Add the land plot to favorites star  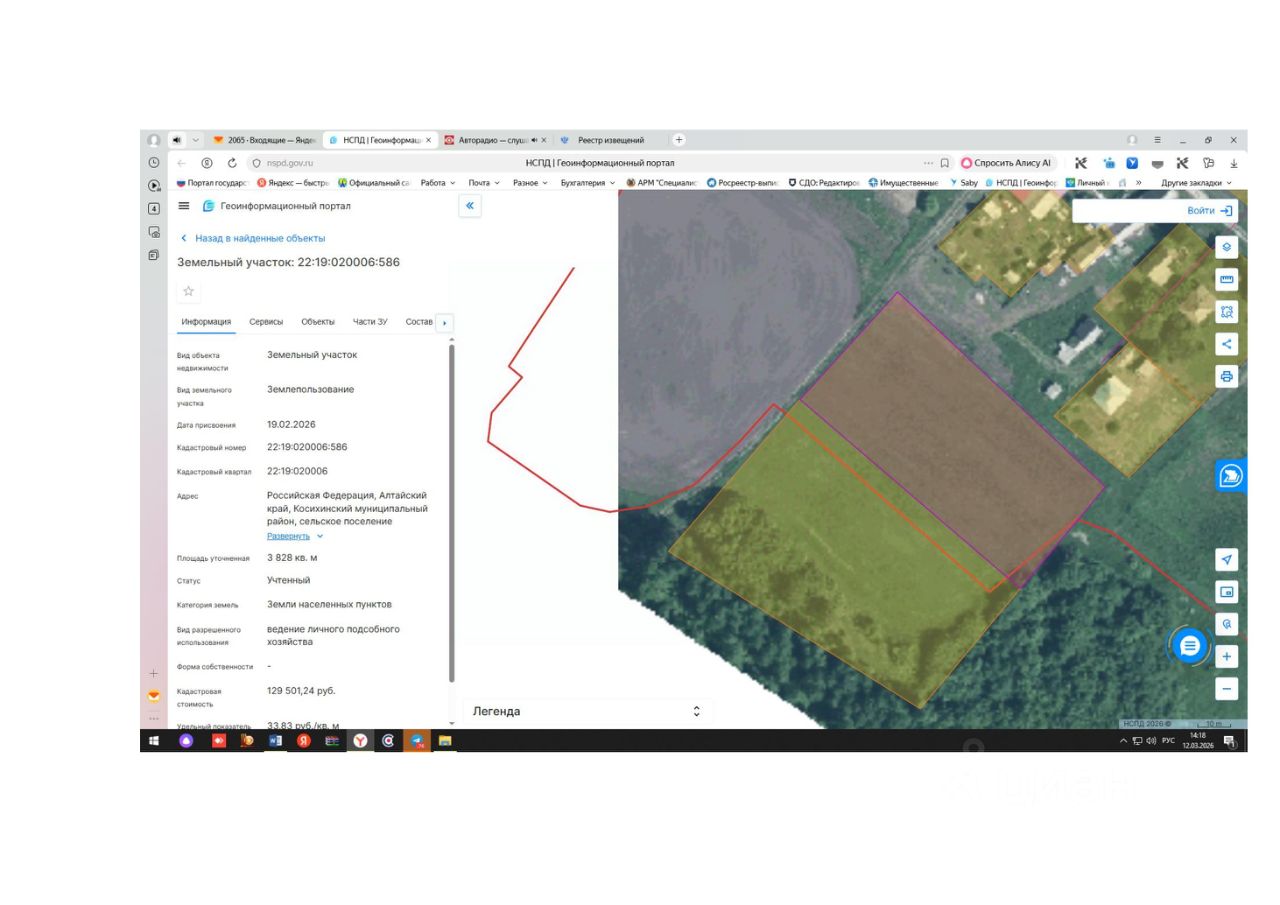click(188, 291)
